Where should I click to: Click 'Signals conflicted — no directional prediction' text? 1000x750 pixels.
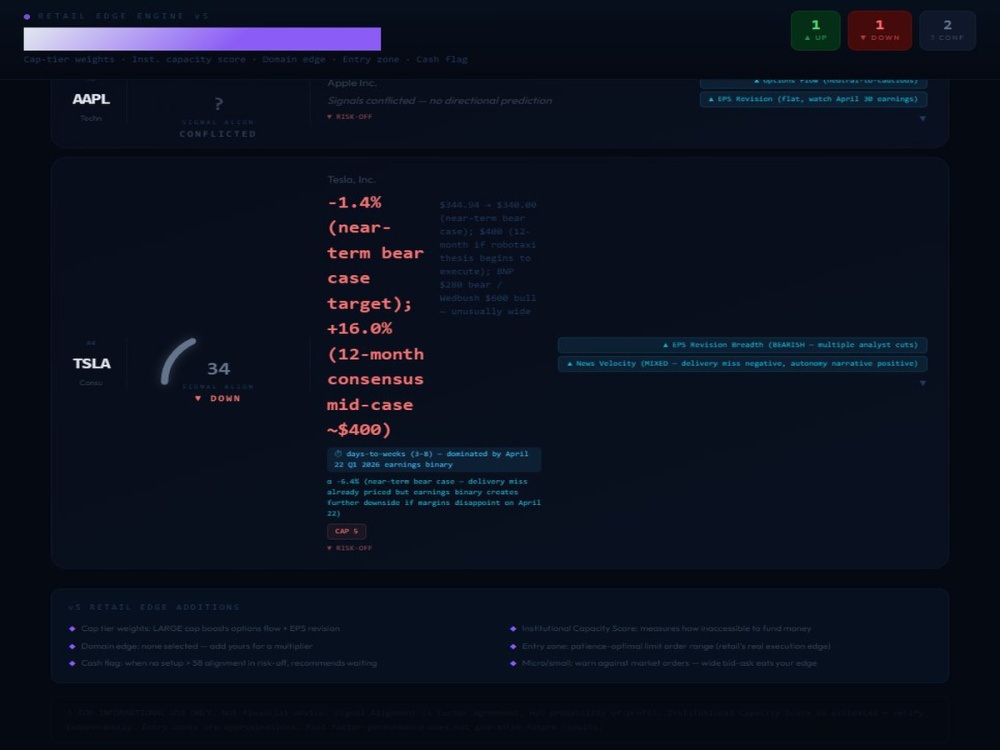(x=439, y=101)
